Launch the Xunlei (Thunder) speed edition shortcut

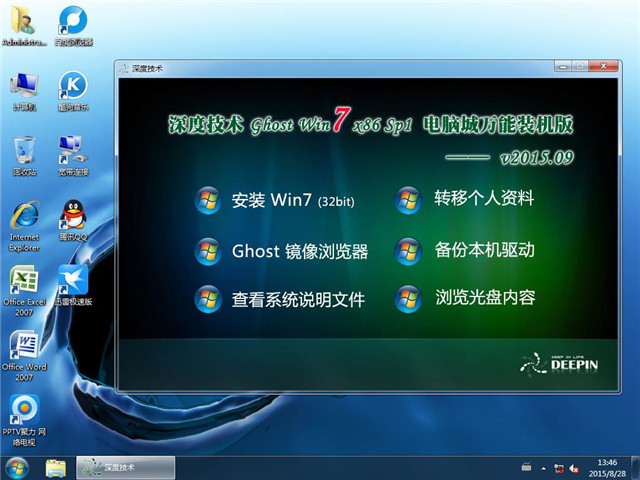tap(73, 285)
